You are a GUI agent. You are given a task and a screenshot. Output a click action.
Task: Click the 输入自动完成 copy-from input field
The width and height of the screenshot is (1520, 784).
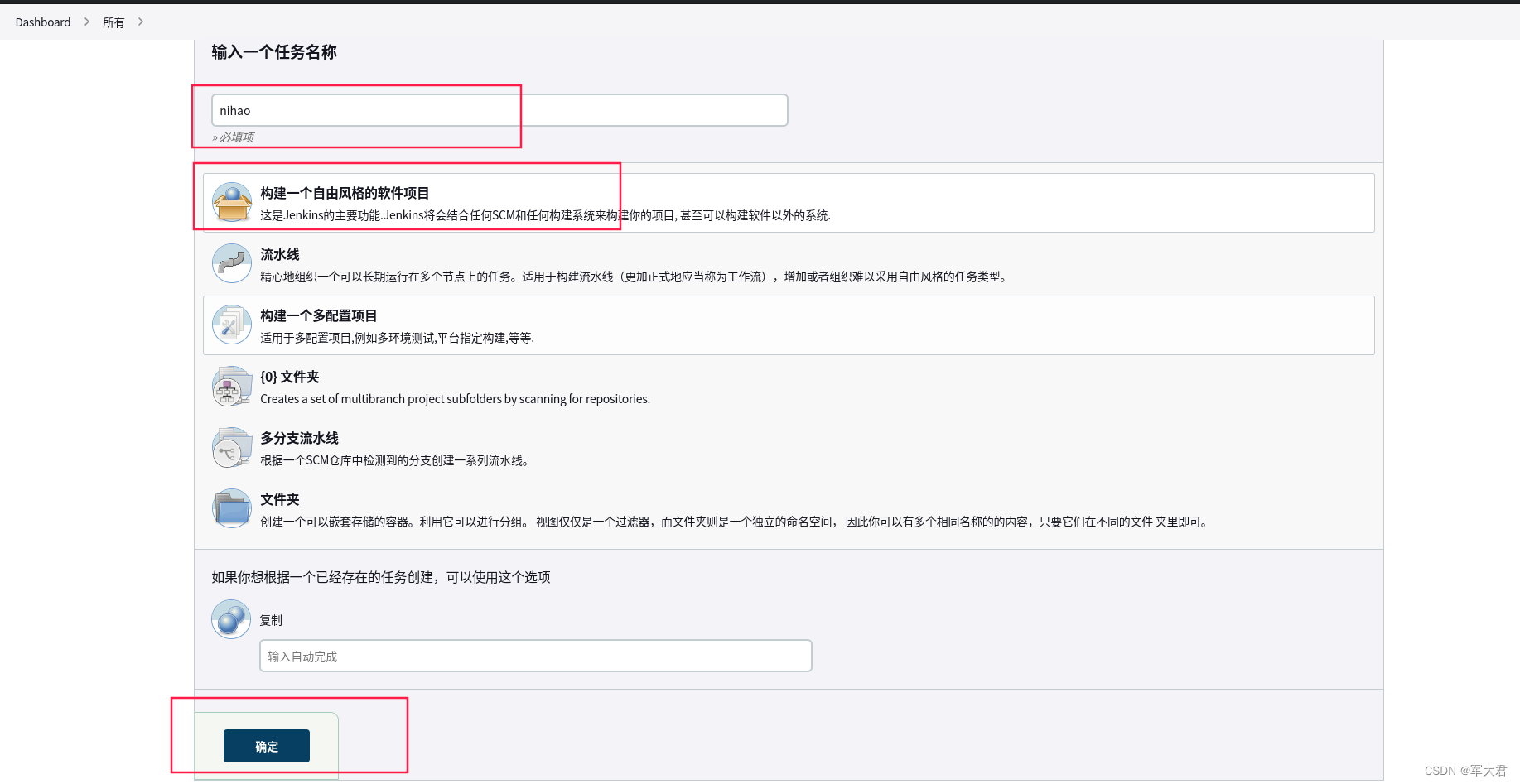536,656
